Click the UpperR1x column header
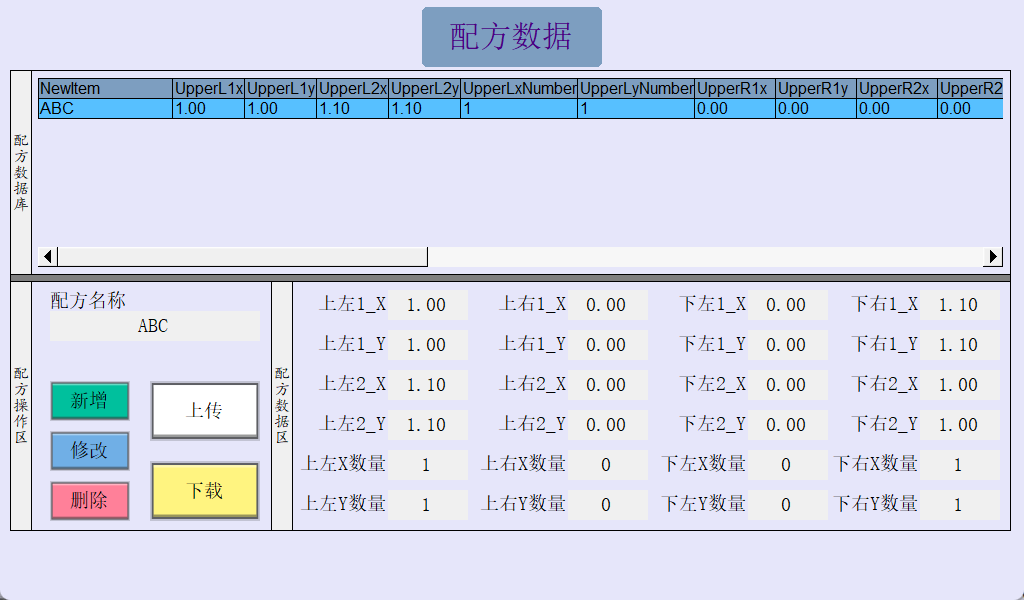 pos(734,89)
